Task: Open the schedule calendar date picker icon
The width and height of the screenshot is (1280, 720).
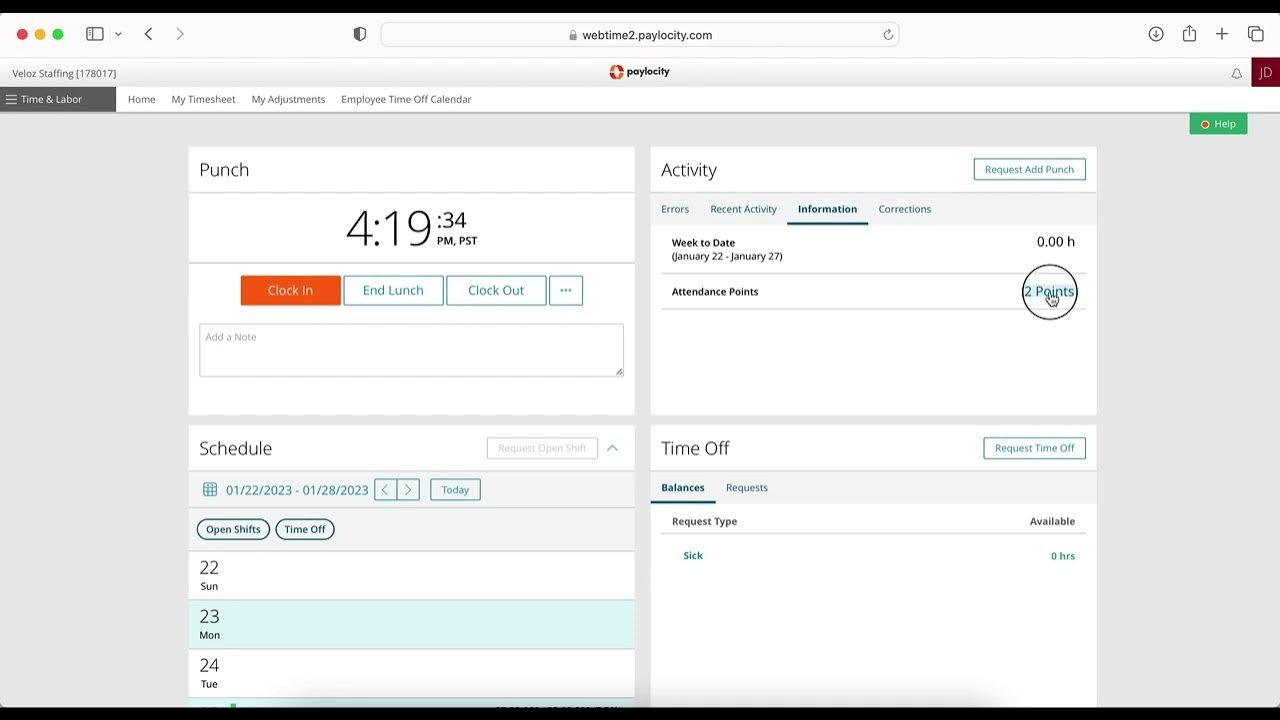Action: pos(210,490)
